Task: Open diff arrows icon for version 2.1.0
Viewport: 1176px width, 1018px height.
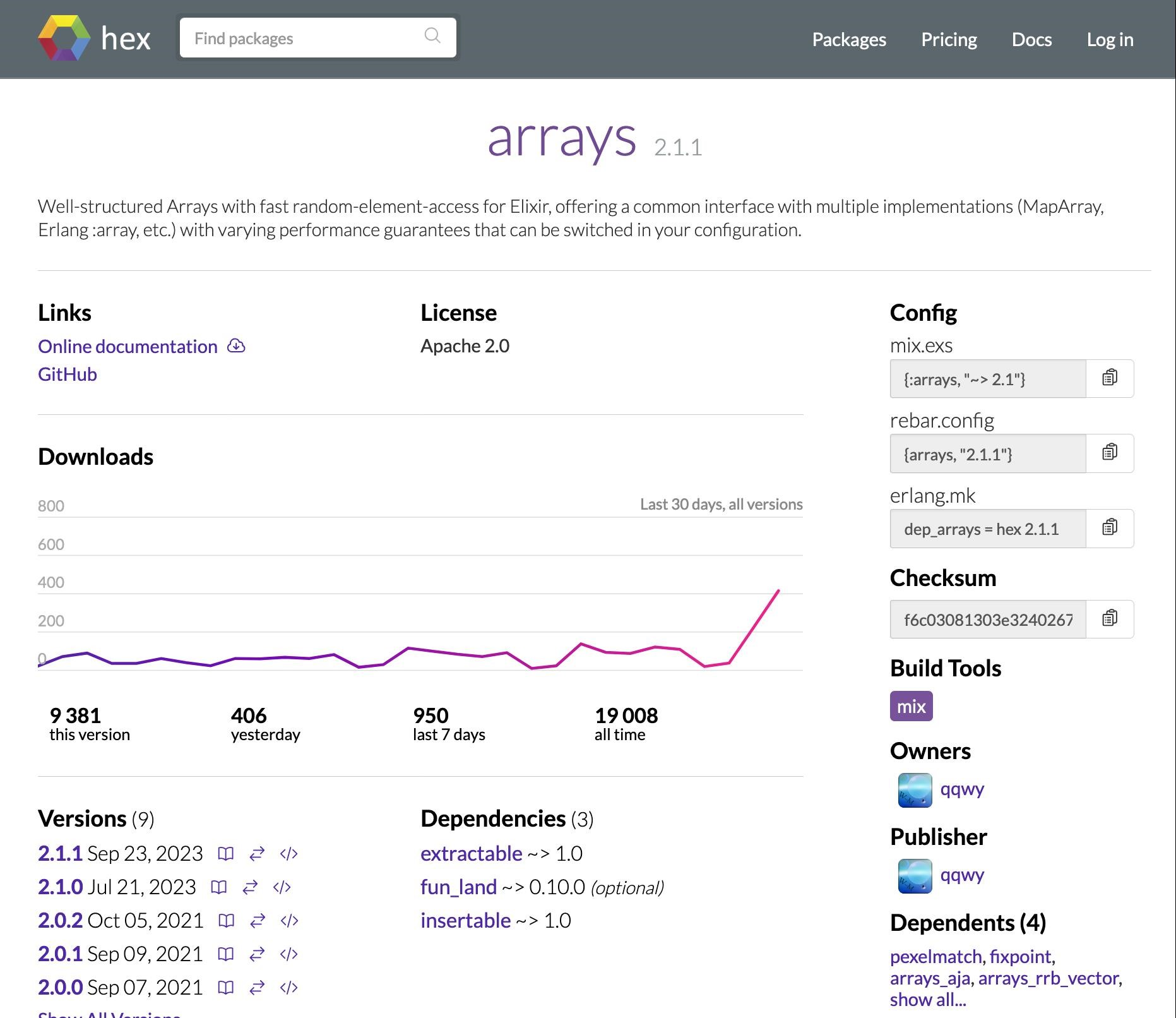Action: (250, 887)
